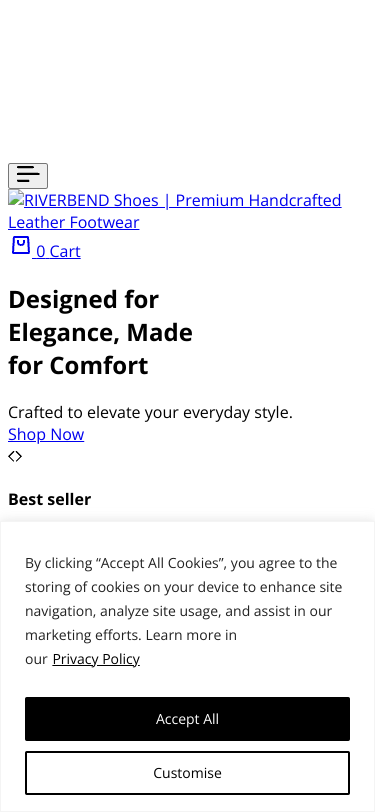Click the Best seller section heading
The height and width of the screenshot is (812, 375).
pos(50,499)
